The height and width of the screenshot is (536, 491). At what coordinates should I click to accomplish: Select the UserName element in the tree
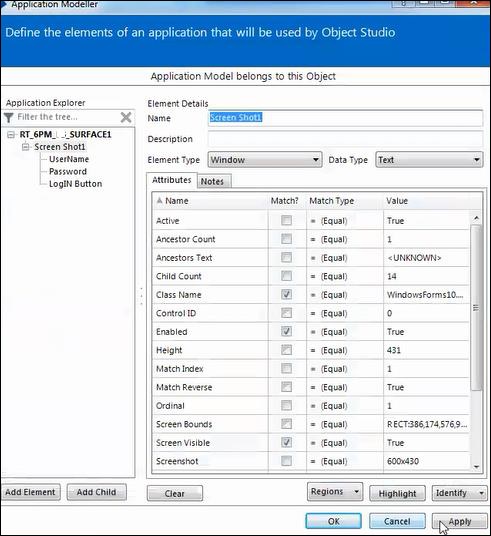click(x=69, y=159)
